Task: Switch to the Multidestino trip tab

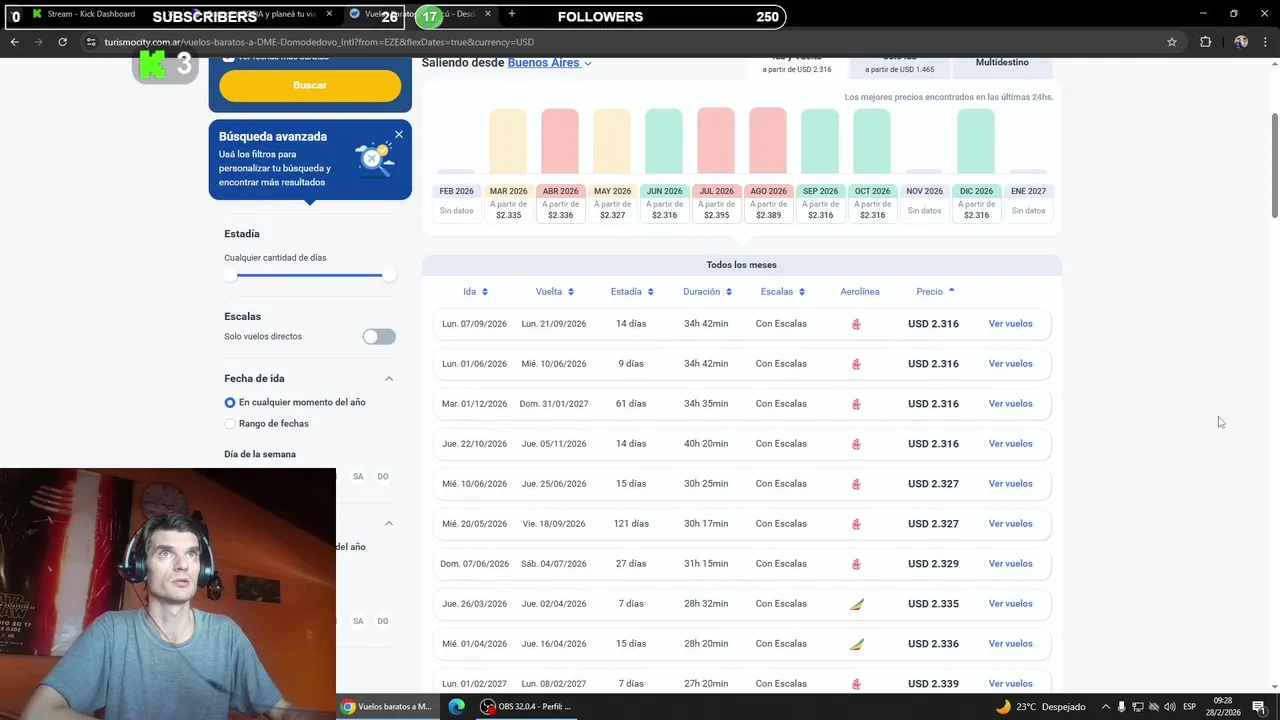Action: point(1002,63)
